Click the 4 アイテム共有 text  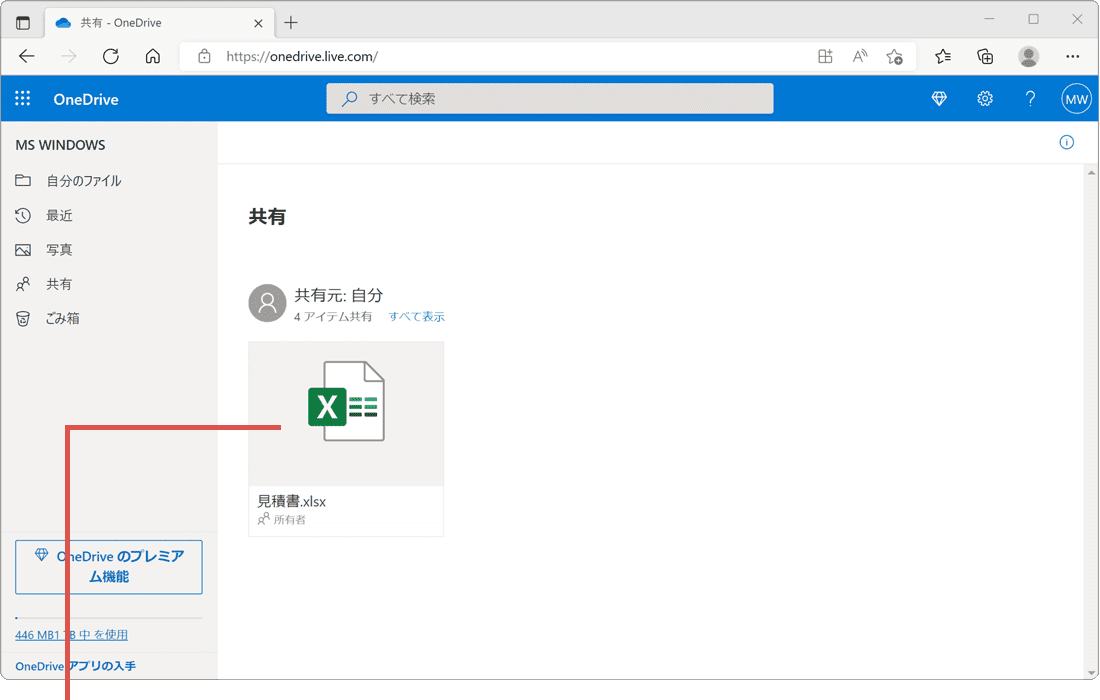pyautogui.click(x=333, y=316)
